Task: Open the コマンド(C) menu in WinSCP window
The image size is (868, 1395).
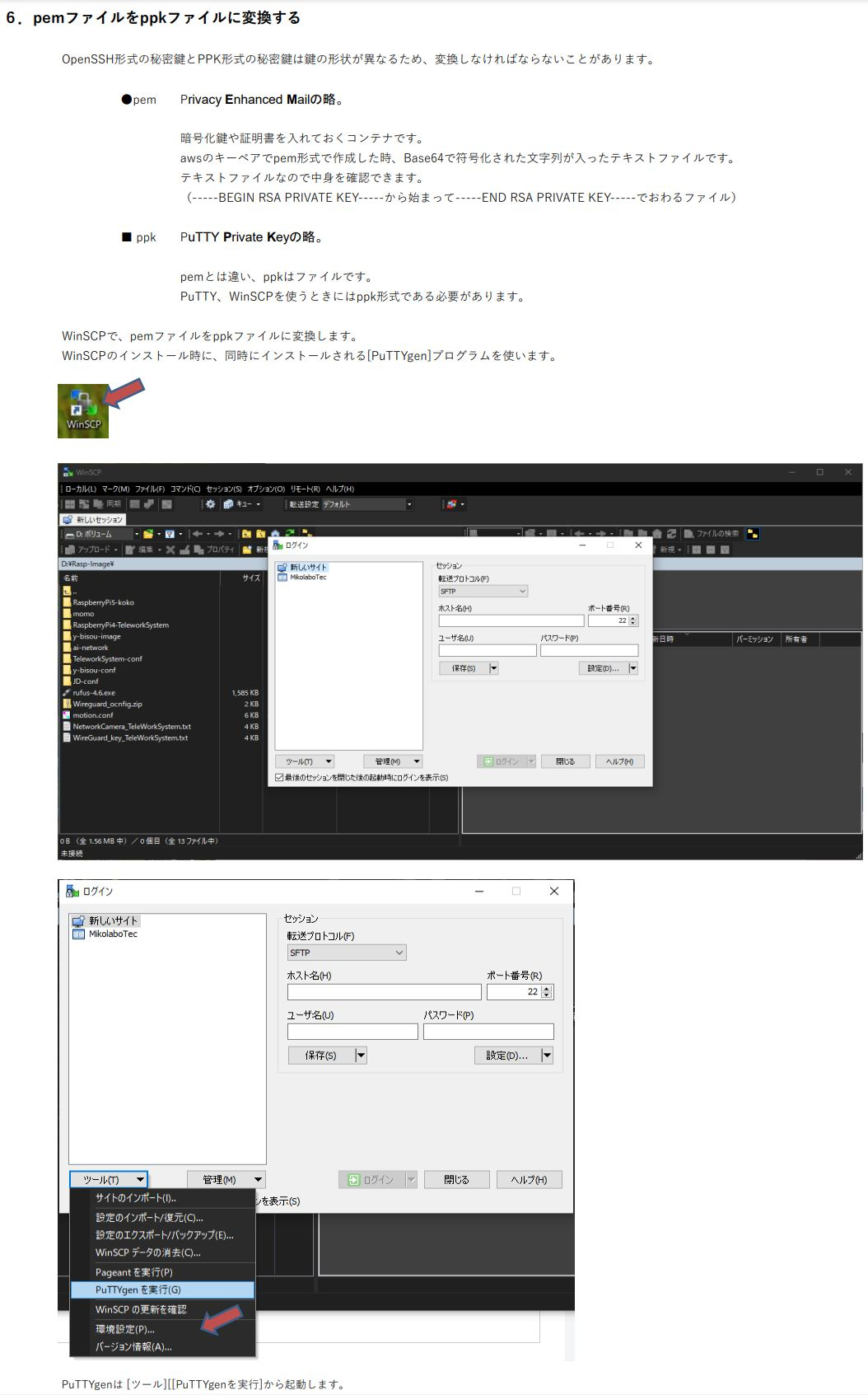Action: [x=185, y=489]
